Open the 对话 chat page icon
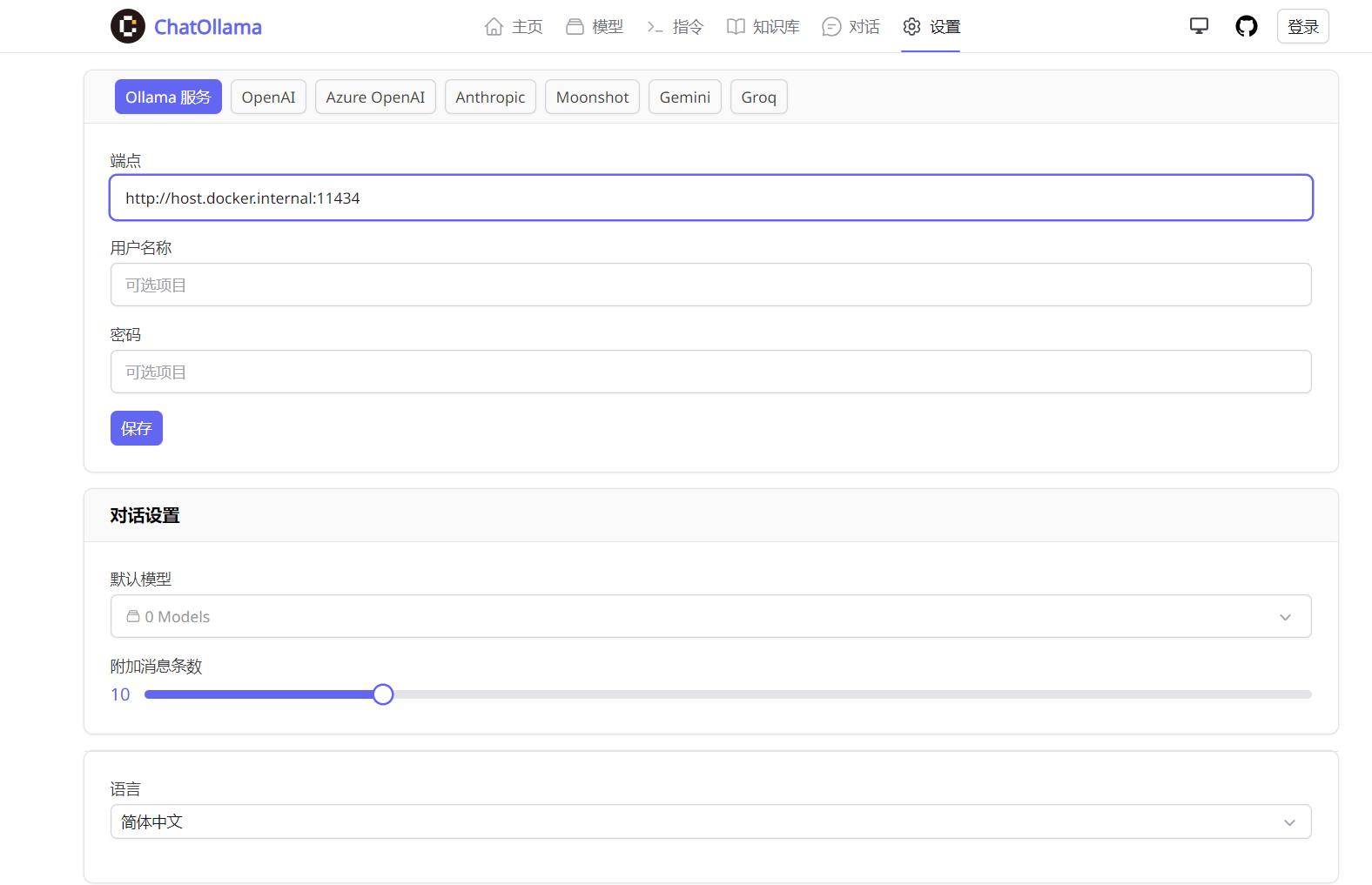 point(831,27)
